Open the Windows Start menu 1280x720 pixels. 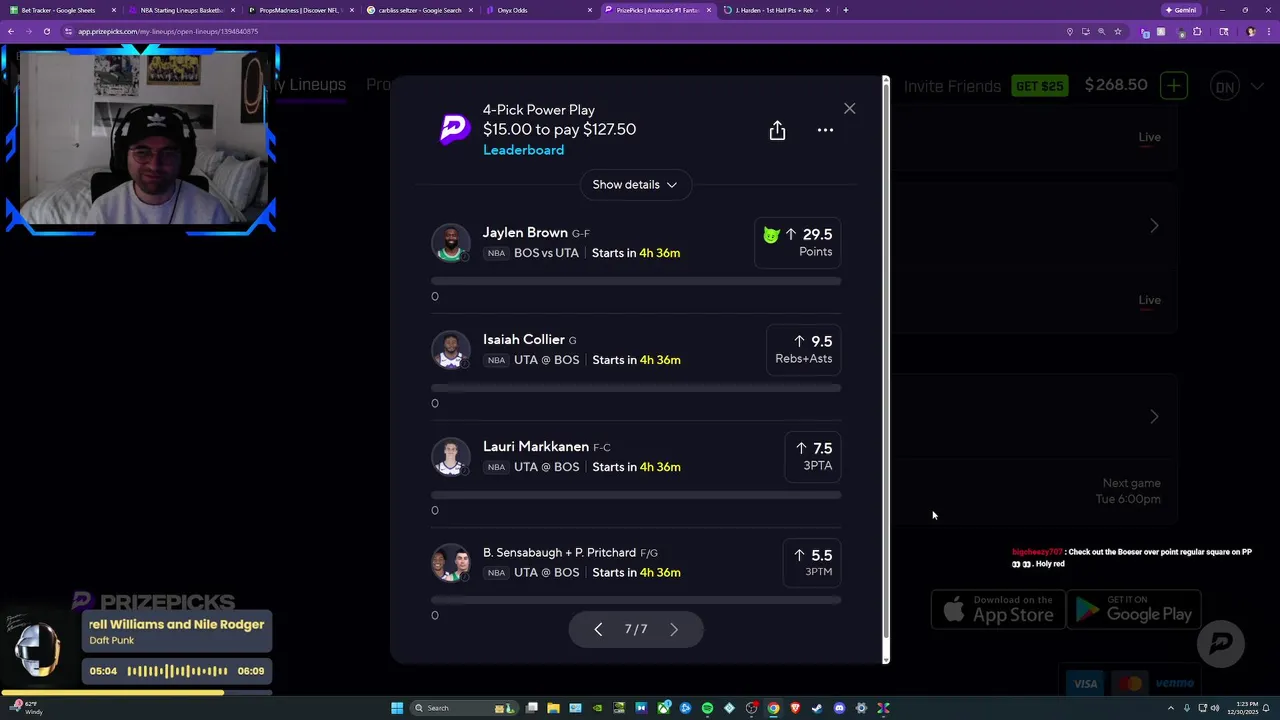(397, 708)
